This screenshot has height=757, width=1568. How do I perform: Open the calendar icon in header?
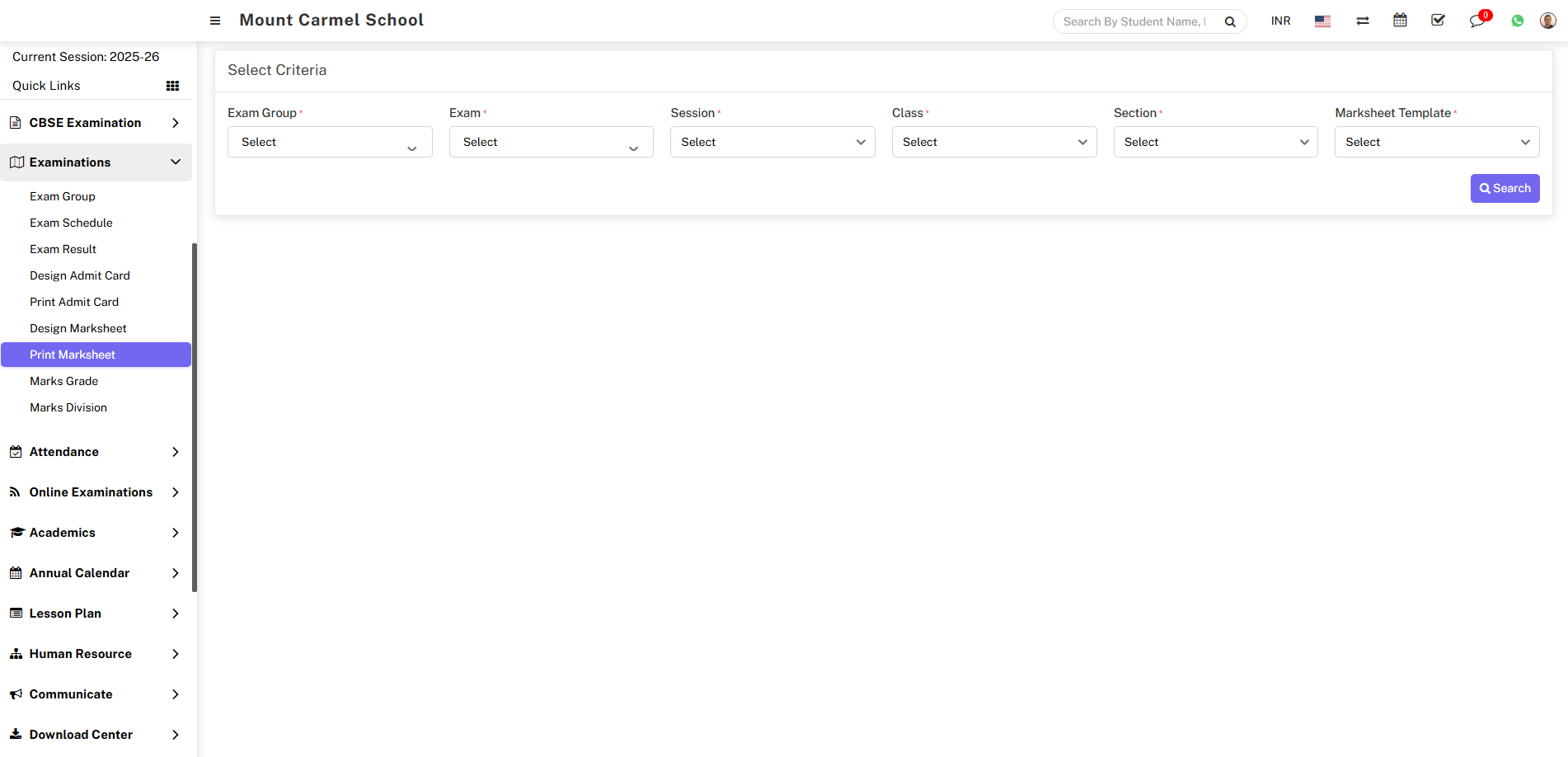1400,21
